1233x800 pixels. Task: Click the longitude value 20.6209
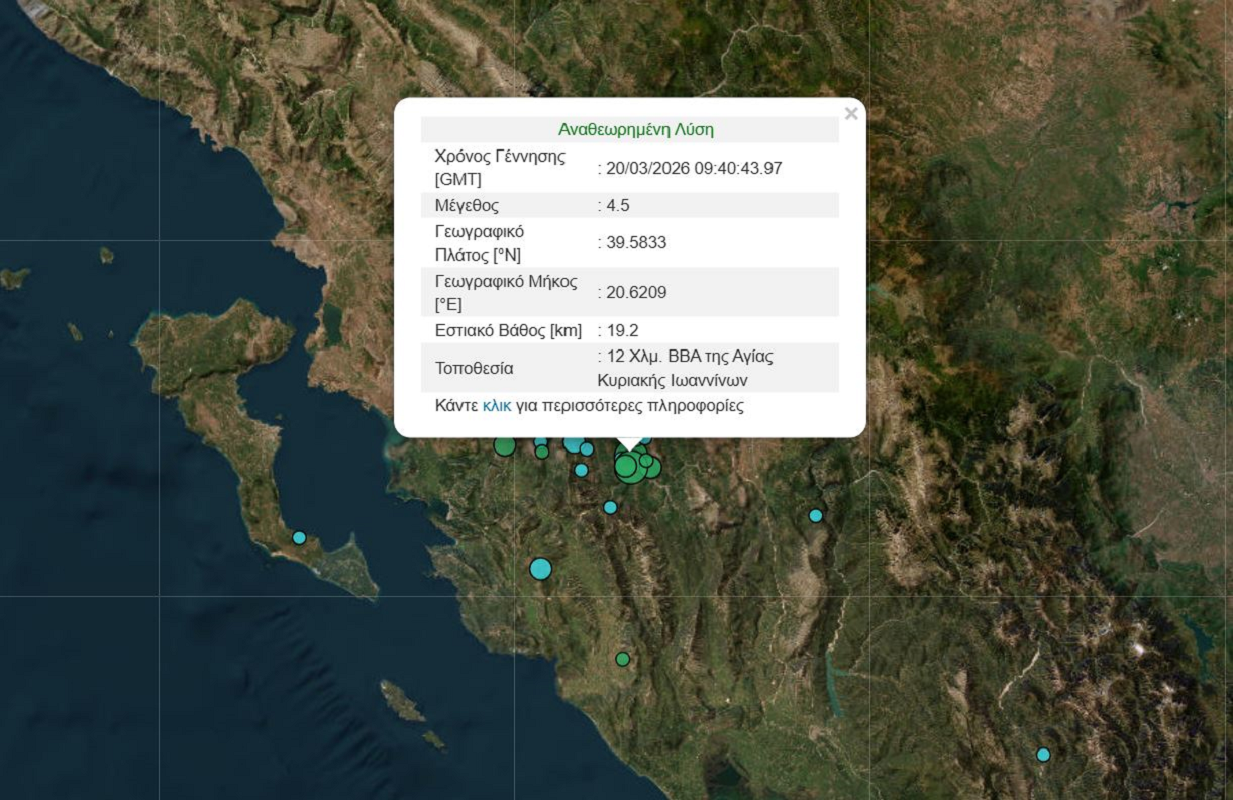point(635,292)
